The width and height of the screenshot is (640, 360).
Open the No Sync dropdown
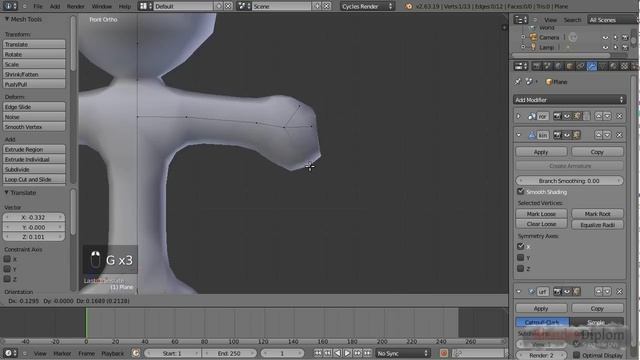pos(402,353)
